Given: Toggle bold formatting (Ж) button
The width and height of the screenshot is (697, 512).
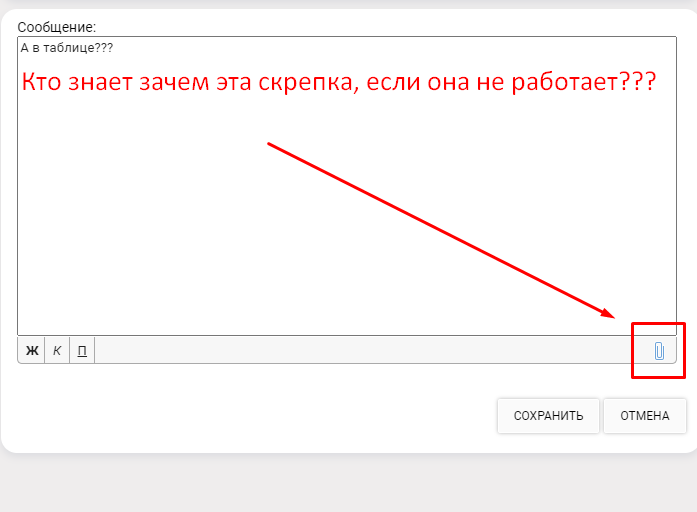Looking at the screenshot, I should click(31, 350).
